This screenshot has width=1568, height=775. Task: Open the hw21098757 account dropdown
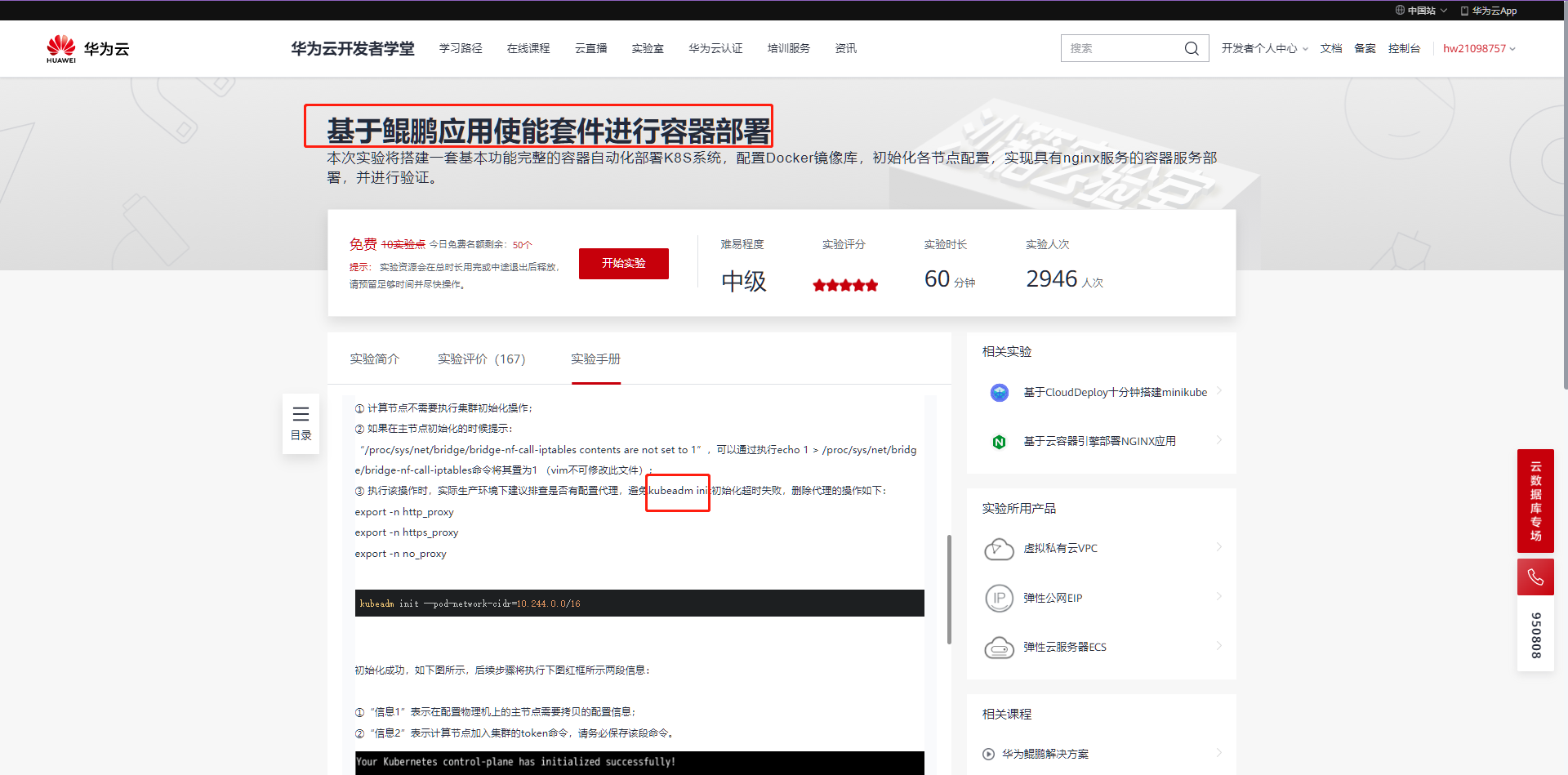click(1479, 49)
